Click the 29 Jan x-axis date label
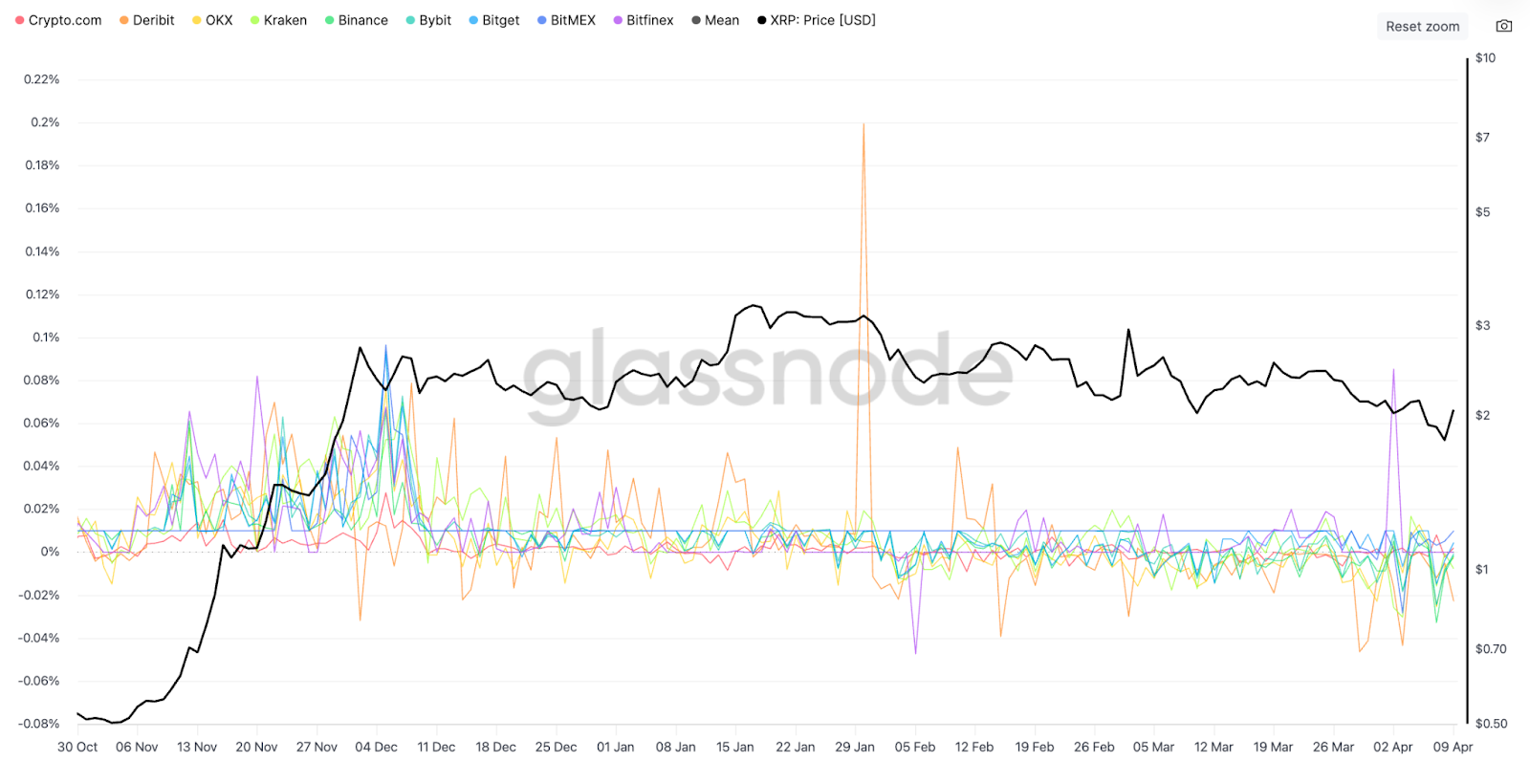The image size is (1530, 784). click(855, 747)
